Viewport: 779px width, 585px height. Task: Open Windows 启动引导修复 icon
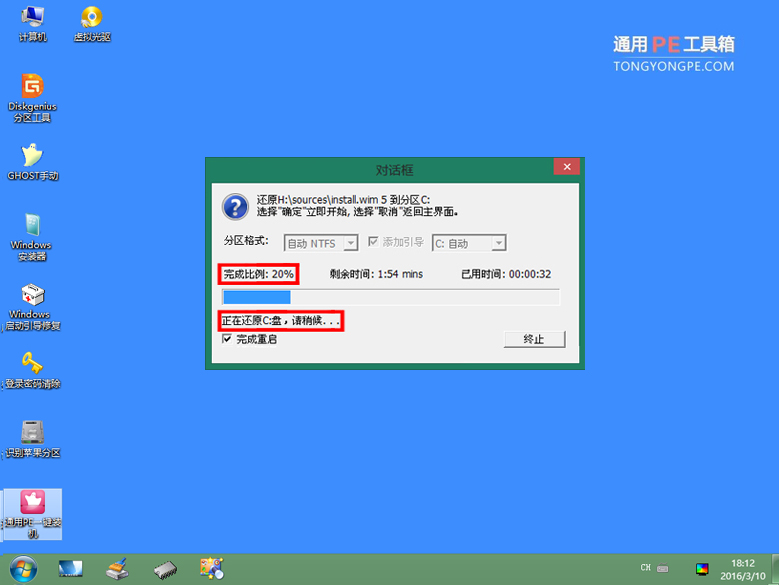pyautogui.click(x=32, y=306)
